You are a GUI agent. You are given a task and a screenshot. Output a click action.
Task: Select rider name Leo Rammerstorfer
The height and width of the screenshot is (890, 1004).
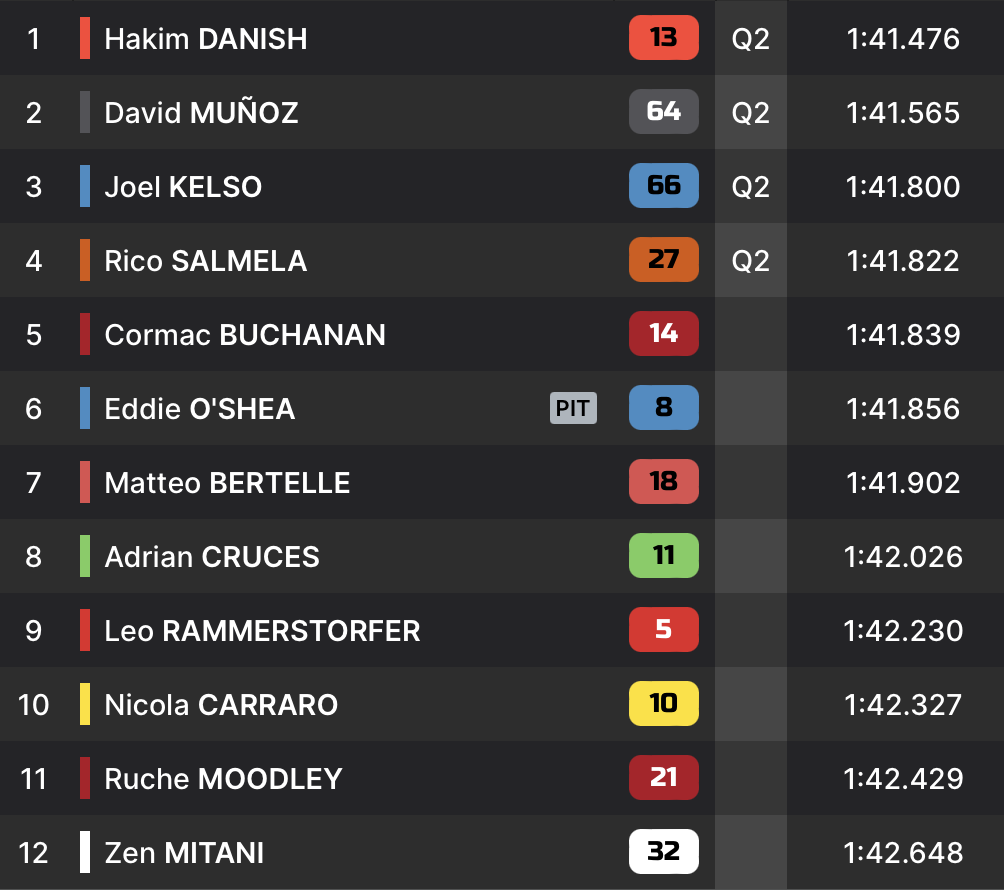262,630
